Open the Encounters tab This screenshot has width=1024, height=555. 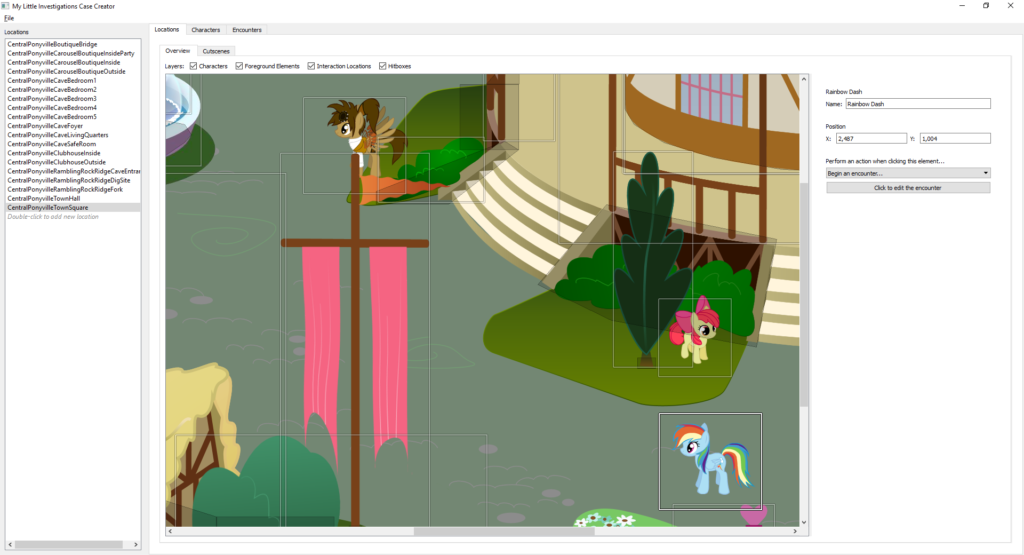coord(247,30)
